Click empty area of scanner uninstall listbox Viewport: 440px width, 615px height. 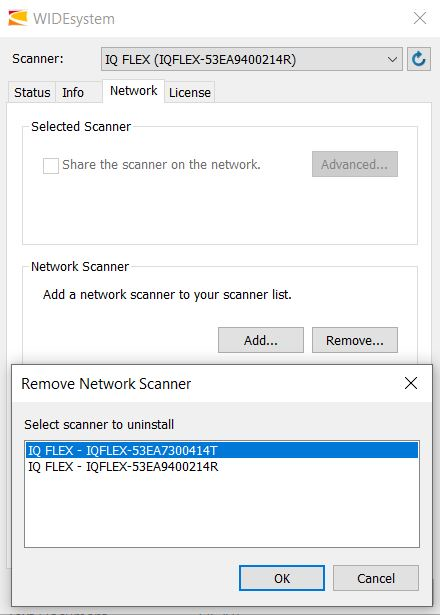(222, 510)
